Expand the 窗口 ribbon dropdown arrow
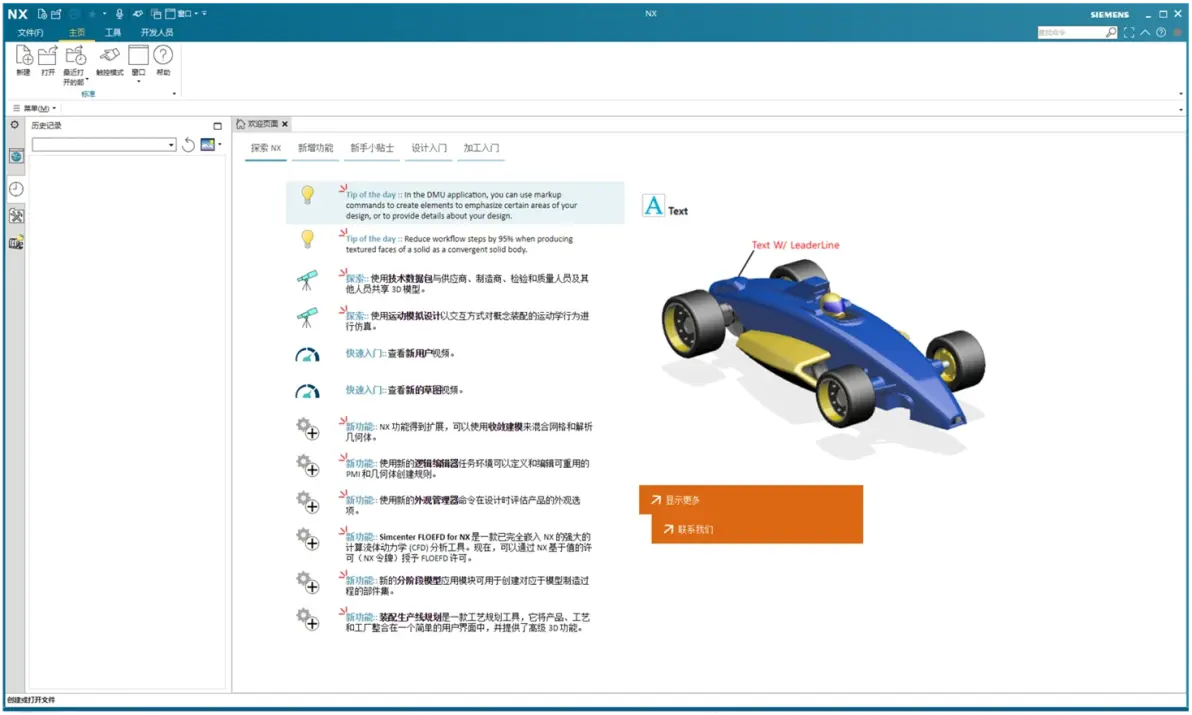 138,81
